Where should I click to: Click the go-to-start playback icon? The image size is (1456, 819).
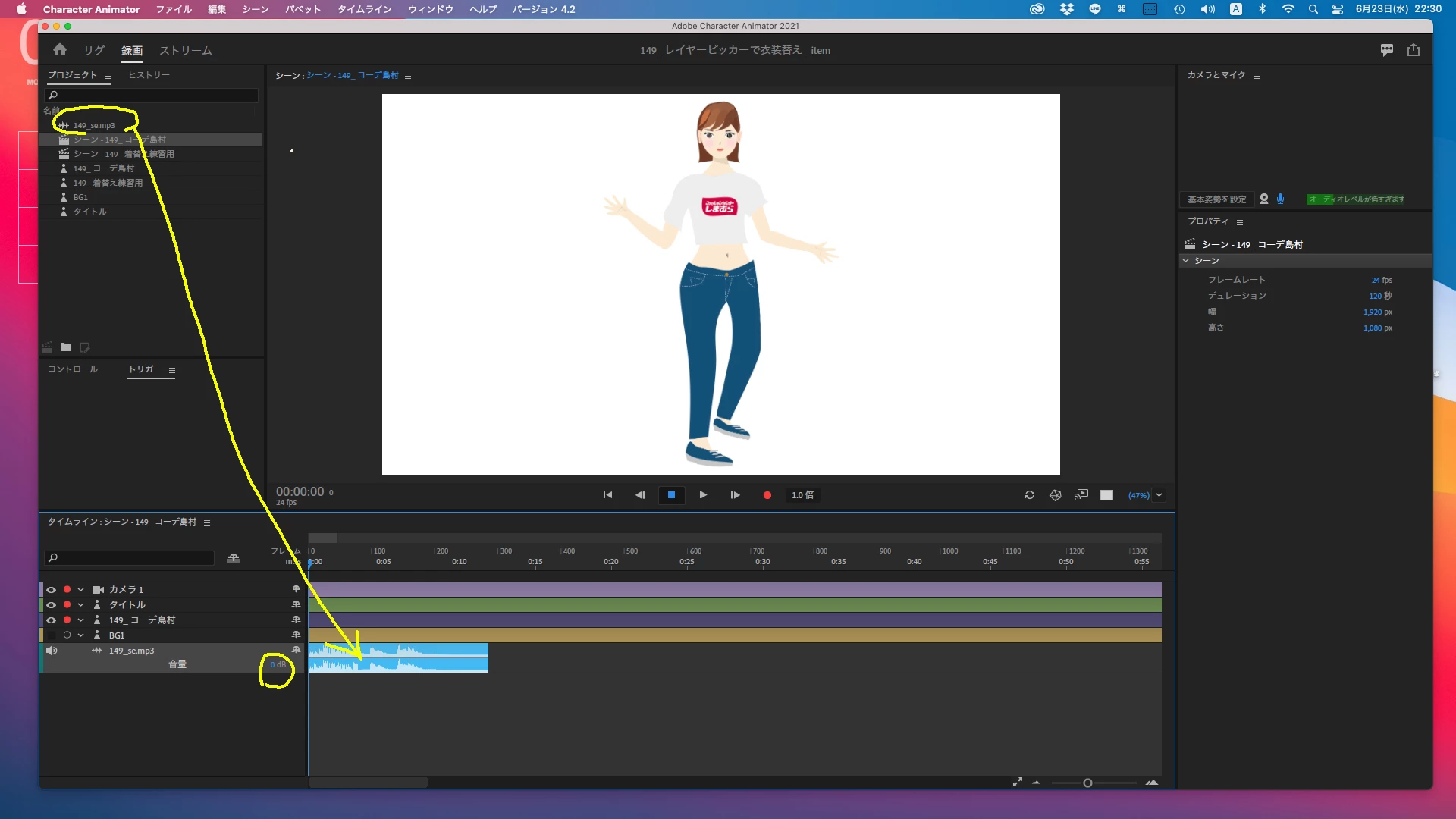[607, 495]
